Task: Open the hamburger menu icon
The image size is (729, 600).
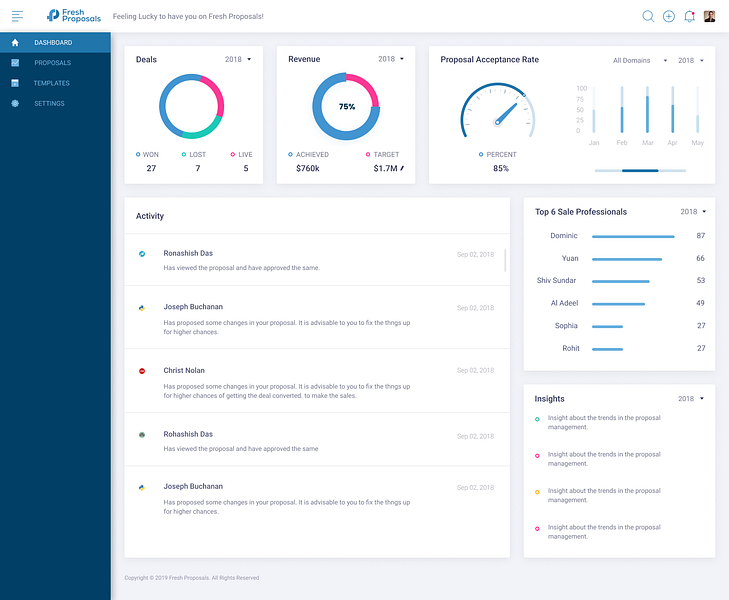Action: tap(17, 16)
